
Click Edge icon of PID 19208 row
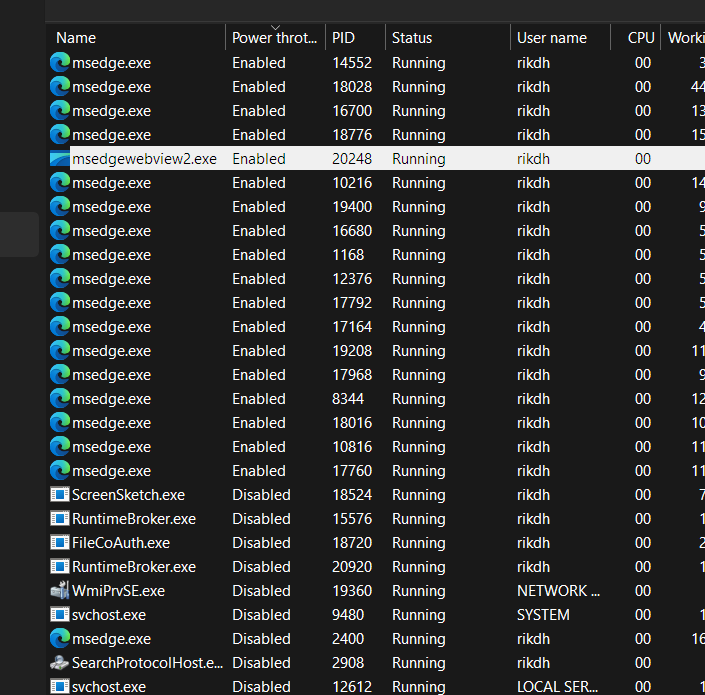point(60,351)
